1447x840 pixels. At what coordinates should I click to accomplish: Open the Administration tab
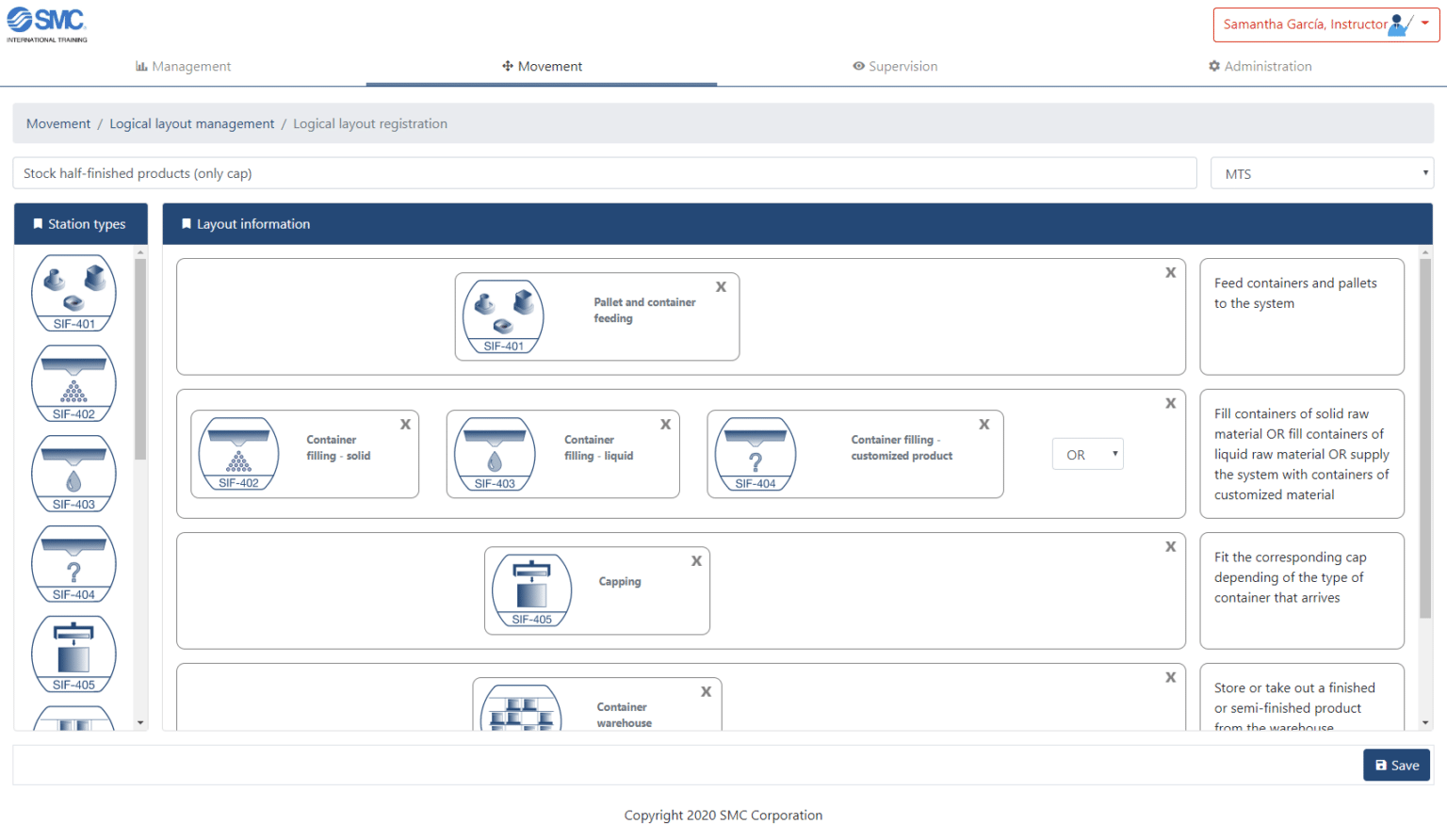click(1260, 66)
